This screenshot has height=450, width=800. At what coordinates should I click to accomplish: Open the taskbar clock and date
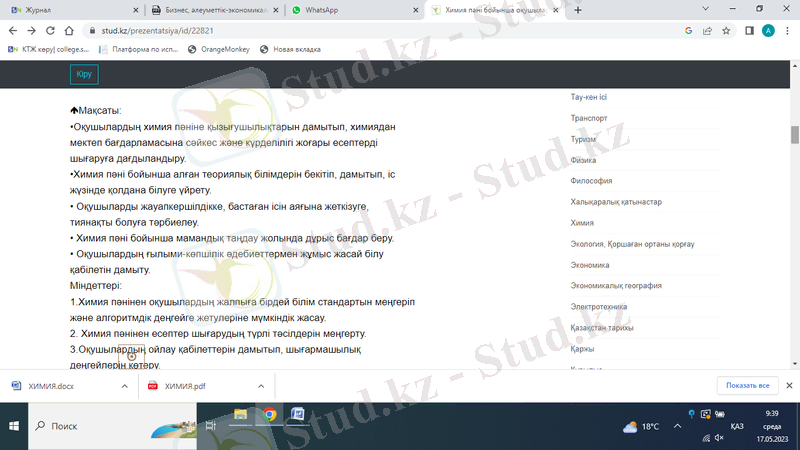click(x=772, y=427)
